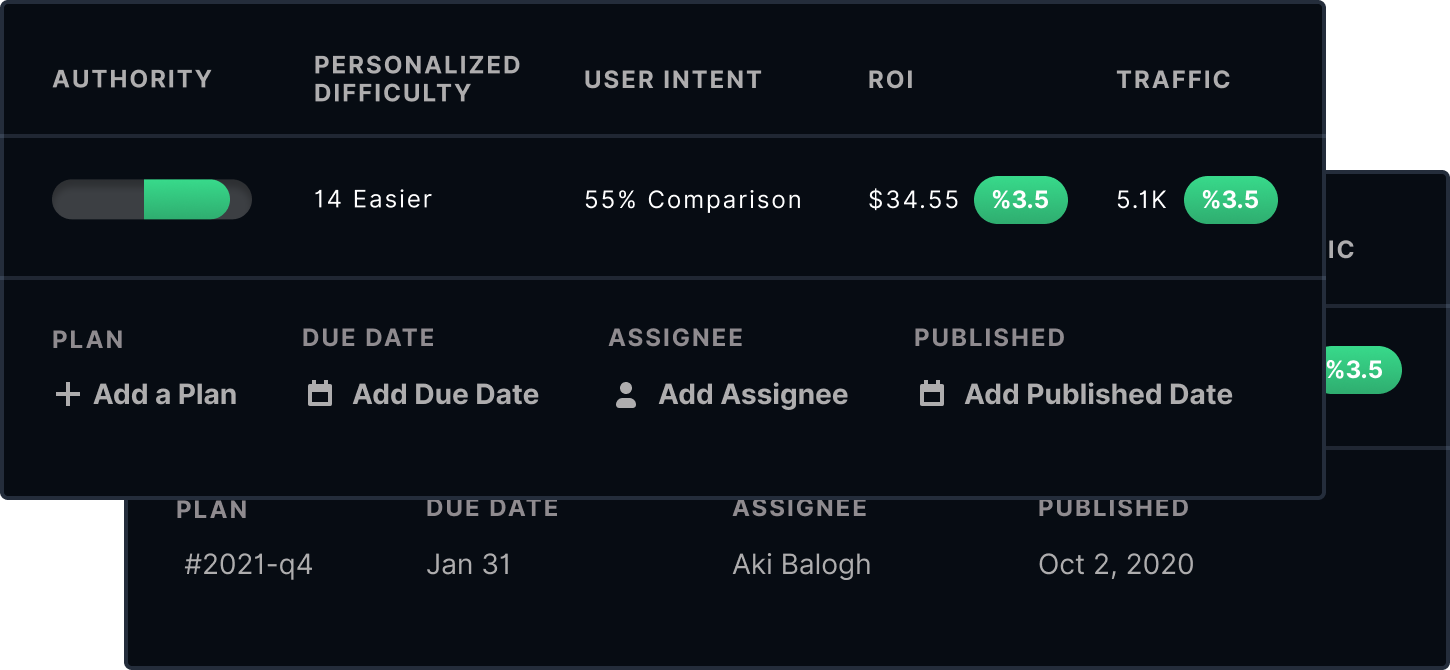Click the Oct 2, 2020 published date

pos(1116,565)
